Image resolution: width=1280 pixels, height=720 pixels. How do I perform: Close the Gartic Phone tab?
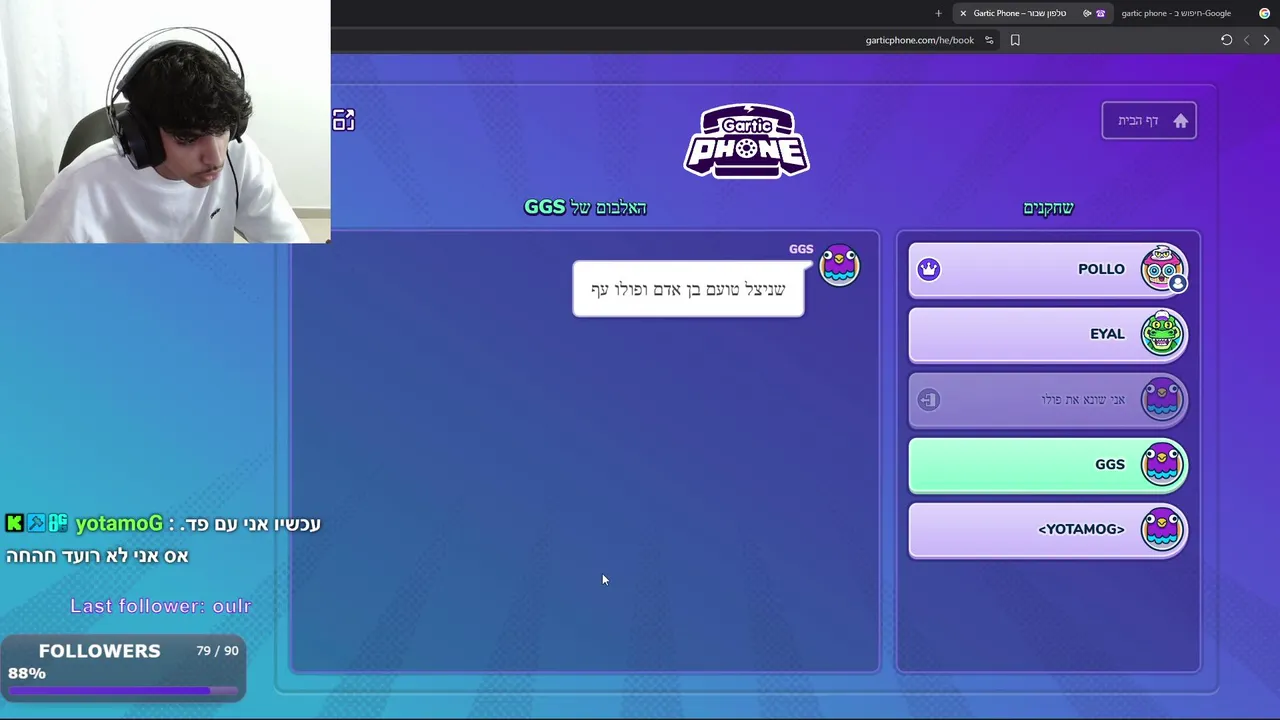pyautogui.click(x=963, y=13)
